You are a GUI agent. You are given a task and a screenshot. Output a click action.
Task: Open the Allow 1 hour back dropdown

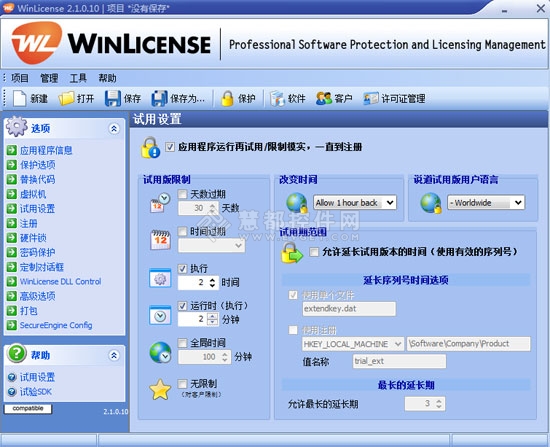[x=355, y=202]
